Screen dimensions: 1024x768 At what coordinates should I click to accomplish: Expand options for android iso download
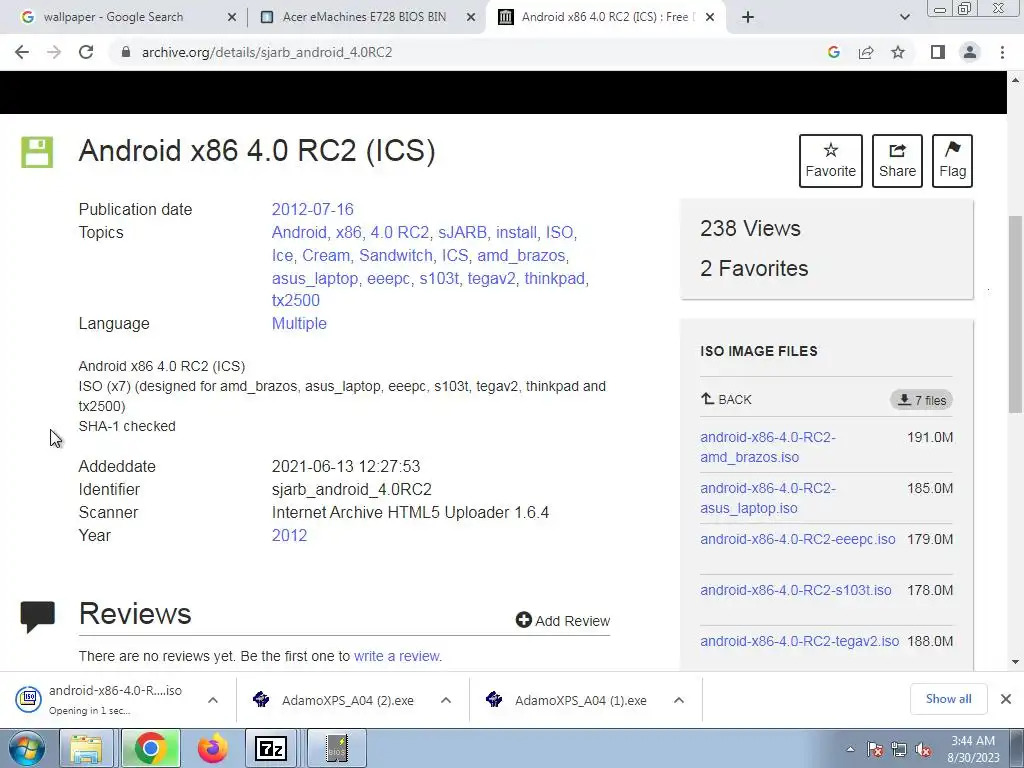tap(213, 700)
